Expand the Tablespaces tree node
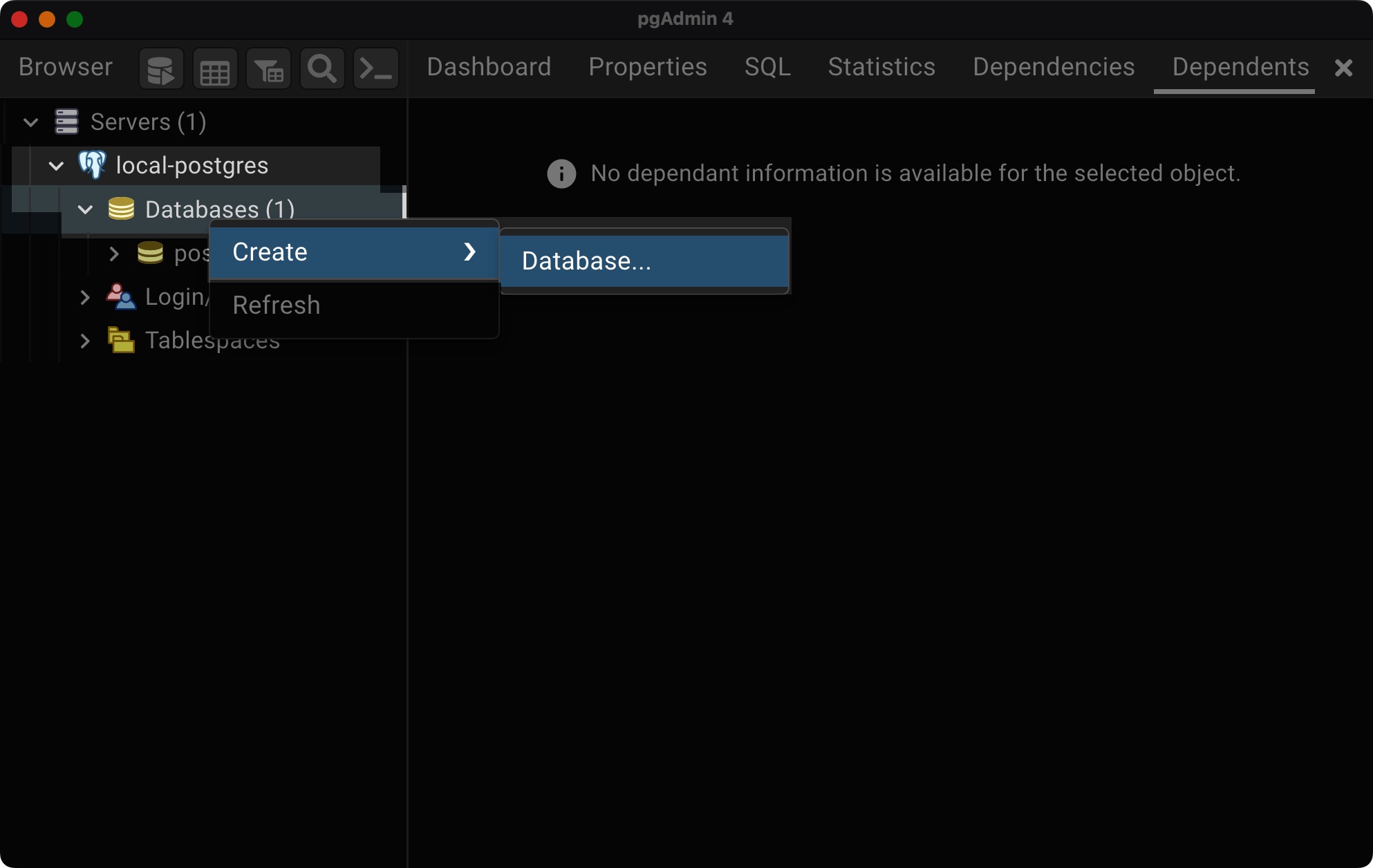Image resolution: width=1373 pixels, height=868 pixels. pos(85,341)
